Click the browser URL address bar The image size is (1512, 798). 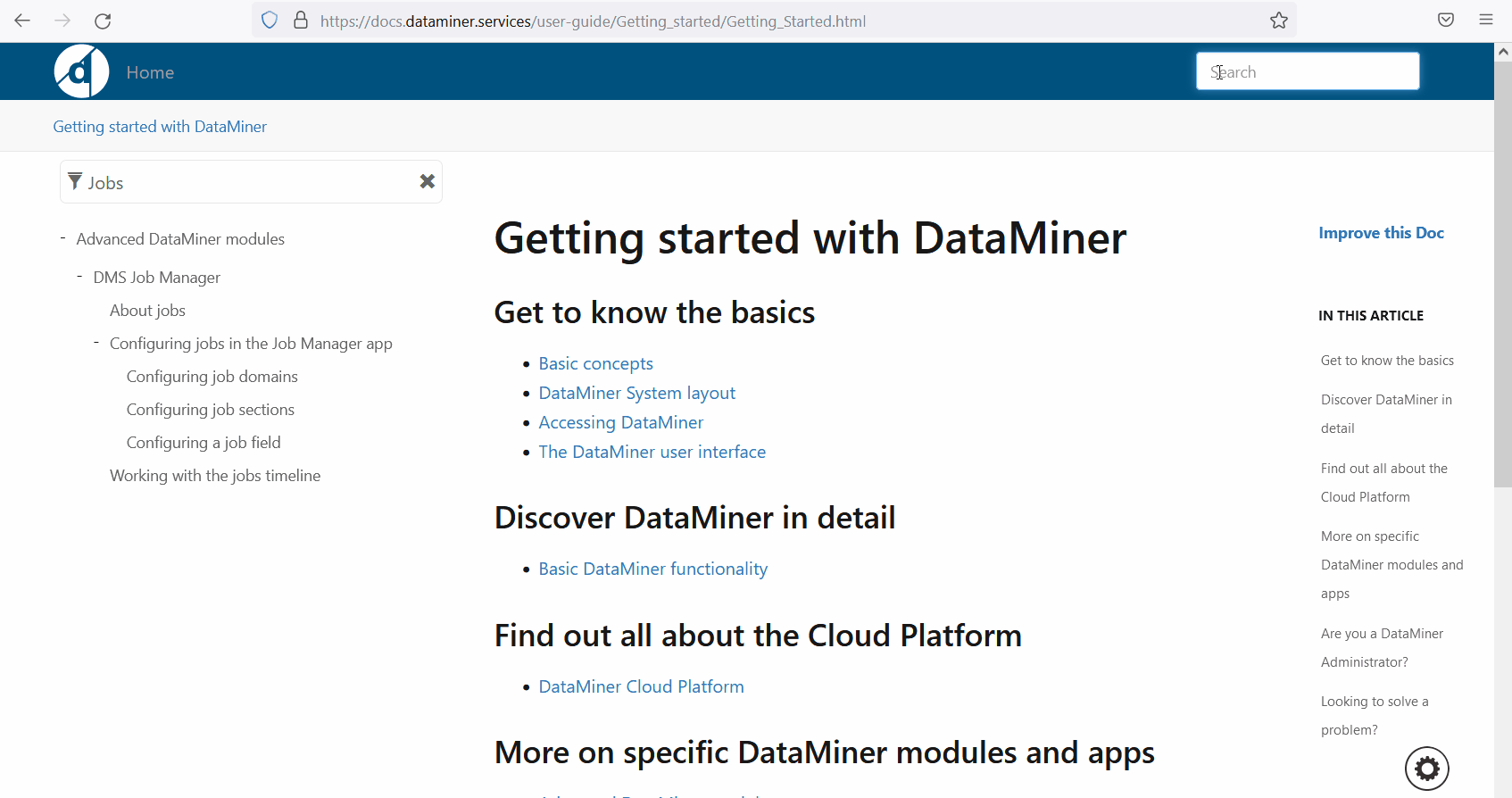[x=774, y=21]
